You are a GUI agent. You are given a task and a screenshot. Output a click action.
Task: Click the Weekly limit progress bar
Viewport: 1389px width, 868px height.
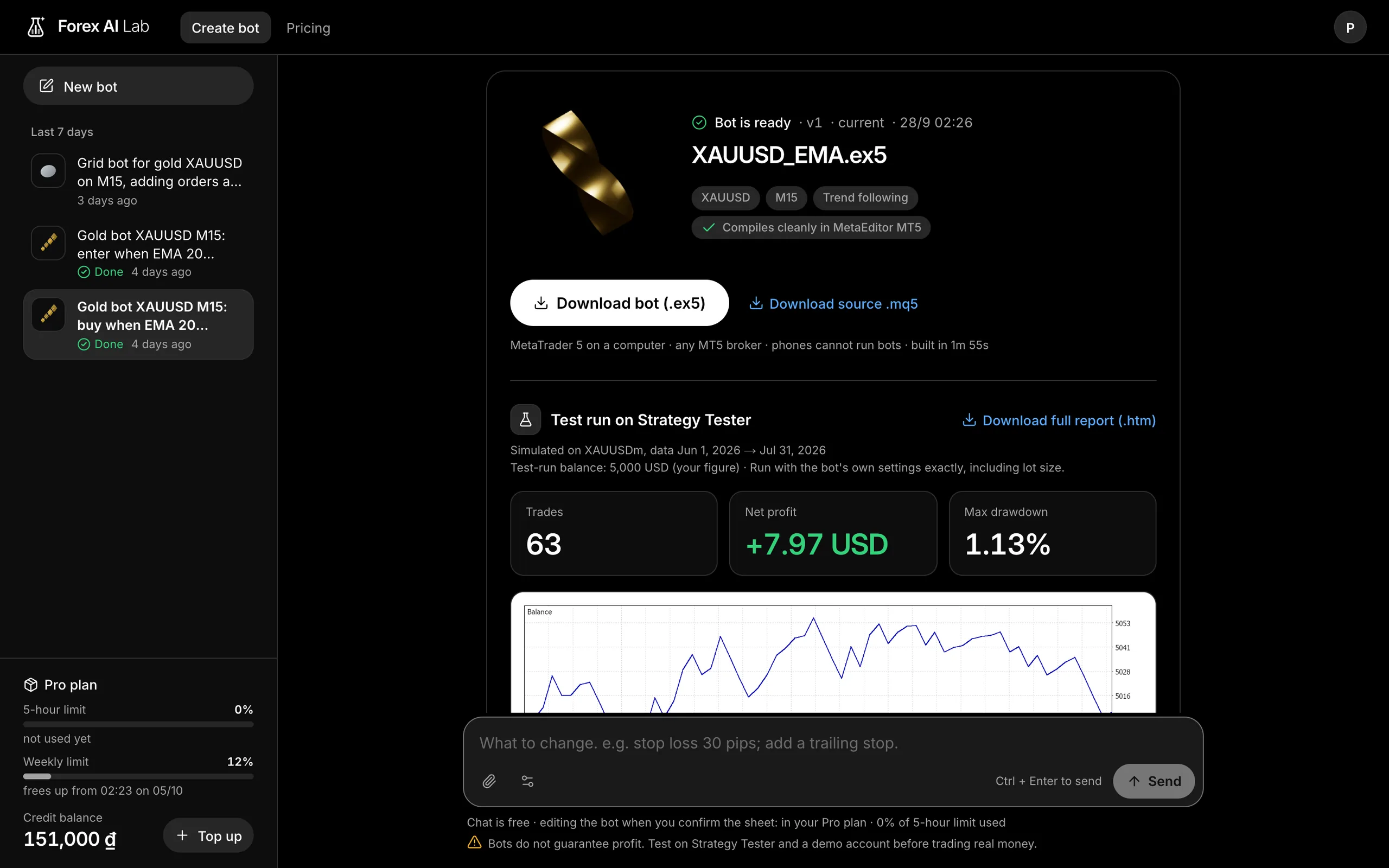point(138,777)
